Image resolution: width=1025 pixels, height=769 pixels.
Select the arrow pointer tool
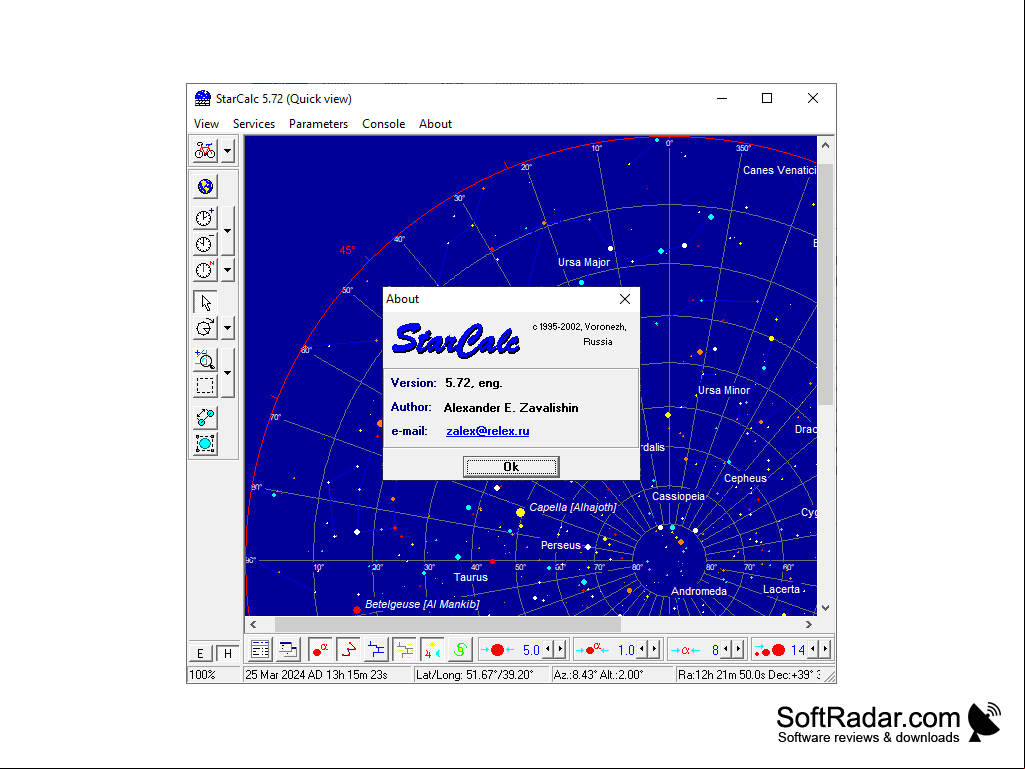point(205,302)
